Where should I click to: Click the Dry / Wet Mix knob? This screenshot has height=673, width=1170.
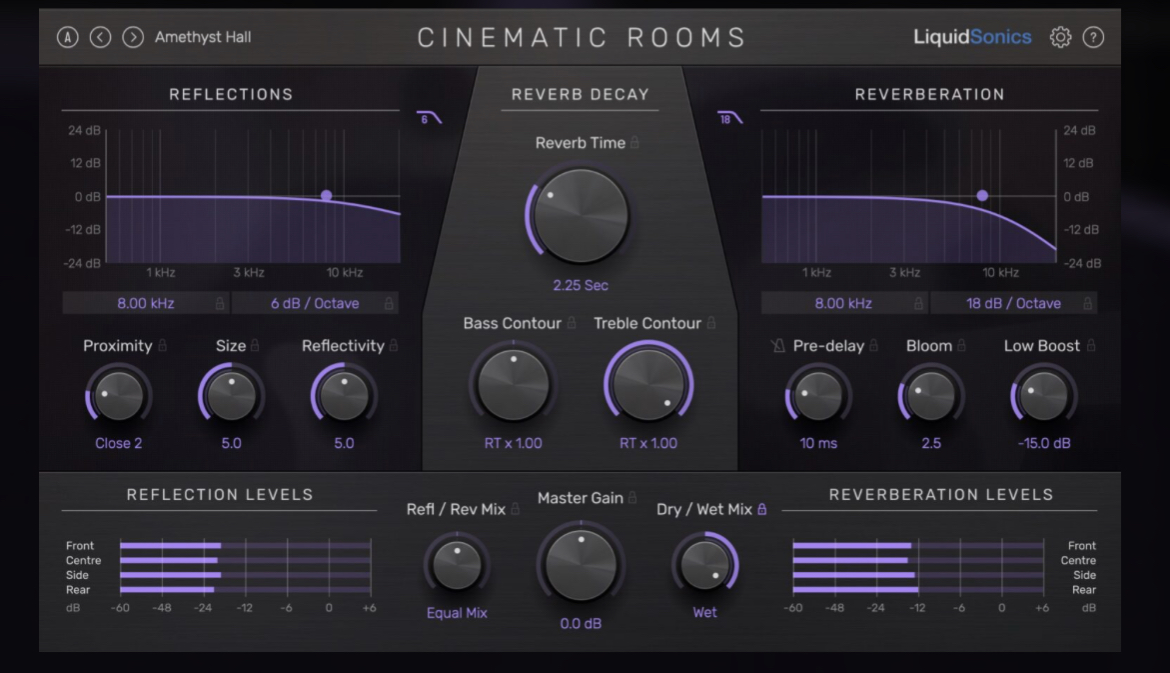click(x=704, y=565)
